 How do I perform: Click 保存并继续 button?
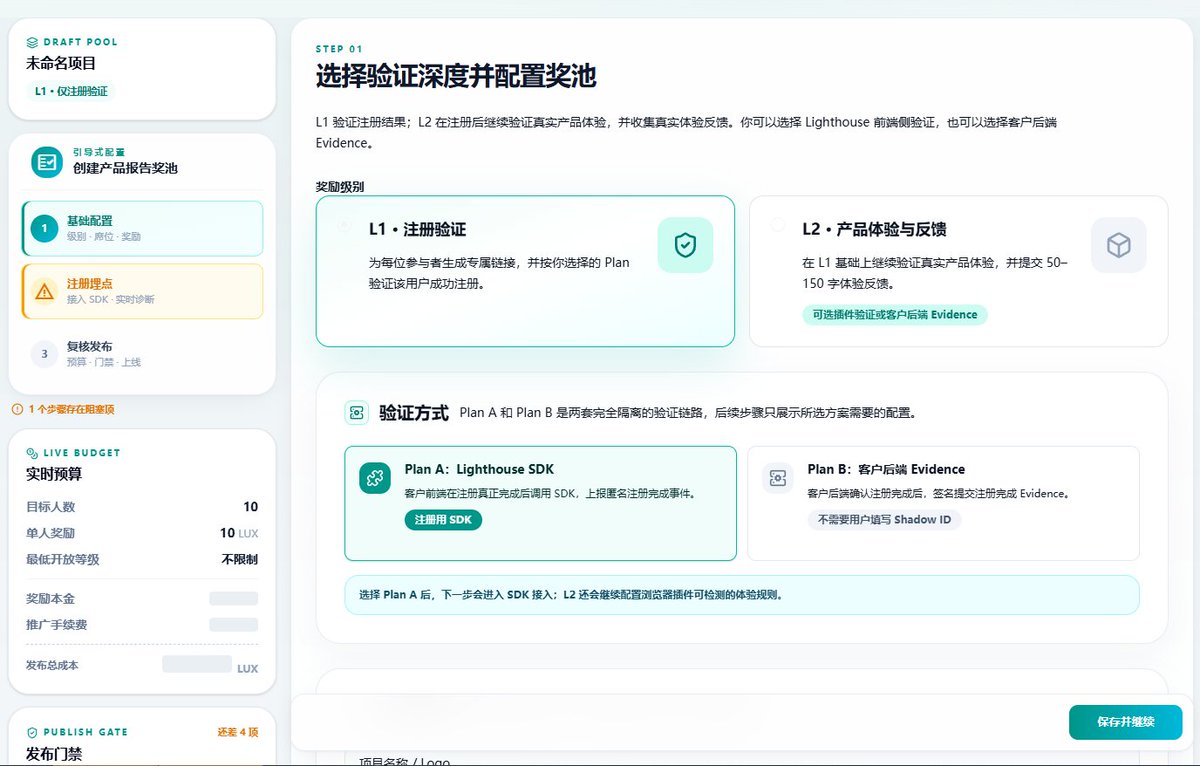pyautogui.click(x=1125, y=722)
